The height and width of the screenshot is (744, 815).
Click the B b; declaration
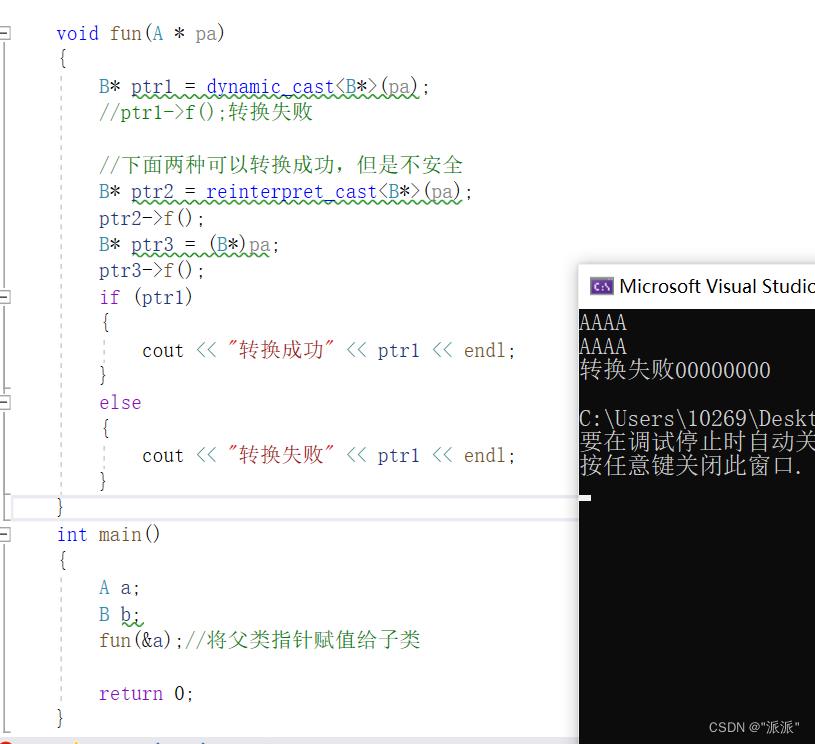coord(119,614)
